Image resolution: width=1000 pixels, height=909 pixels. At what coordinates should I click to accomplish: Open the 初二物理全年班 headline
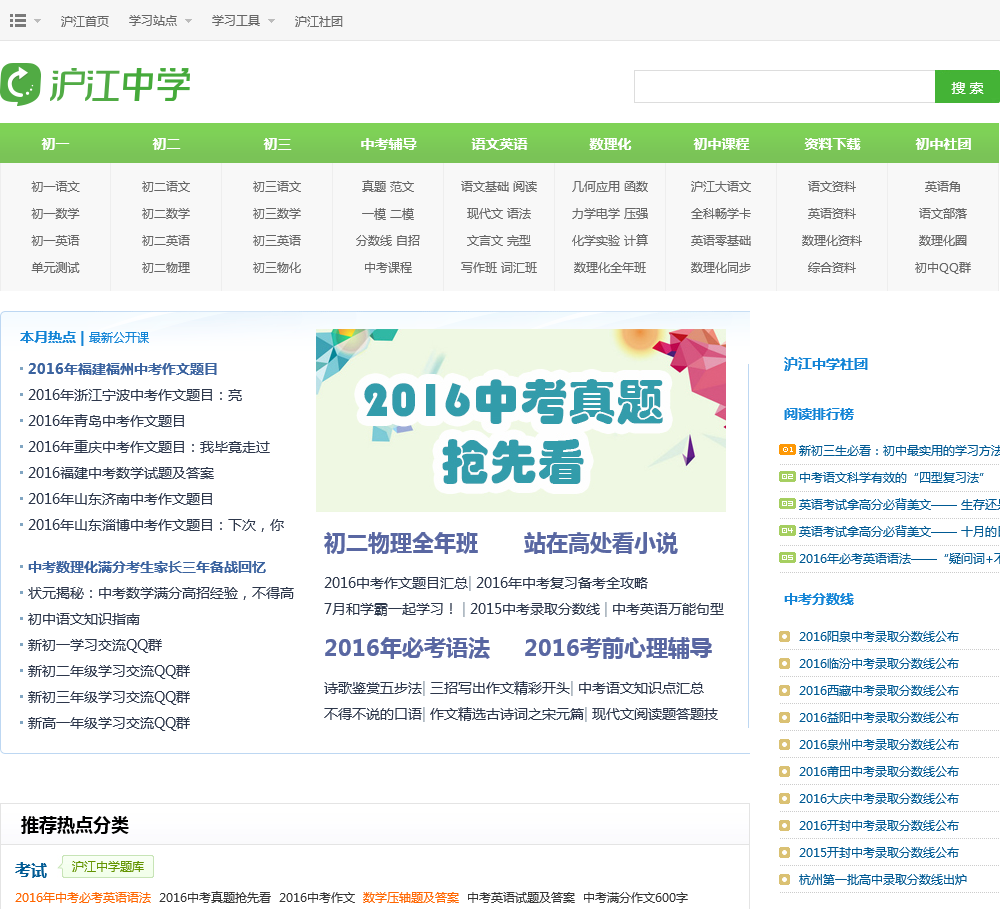coord(401,543)
